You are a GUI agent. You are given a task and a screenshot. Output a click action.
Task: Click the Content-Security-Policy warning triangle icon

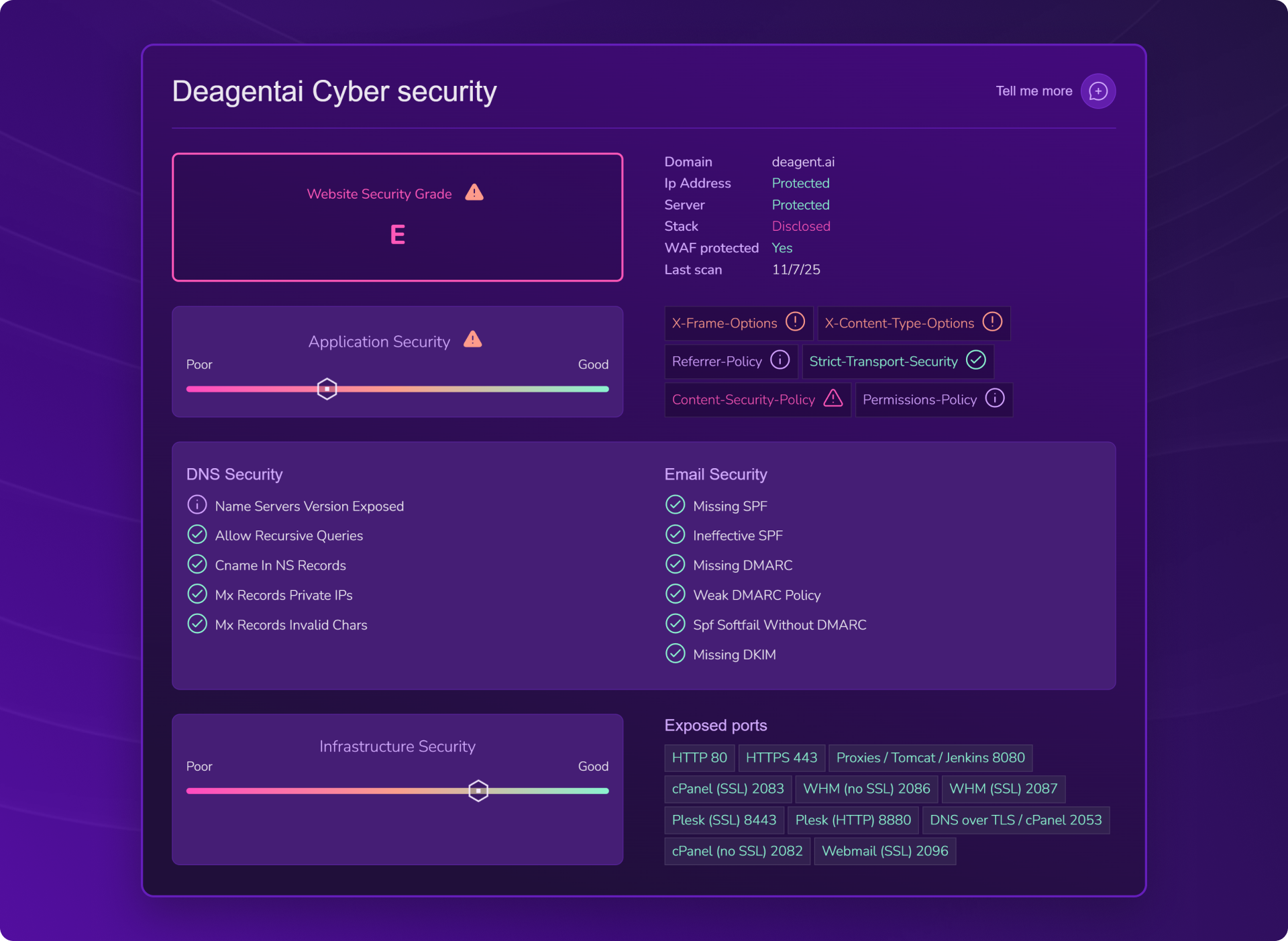(x=833, y=398)
